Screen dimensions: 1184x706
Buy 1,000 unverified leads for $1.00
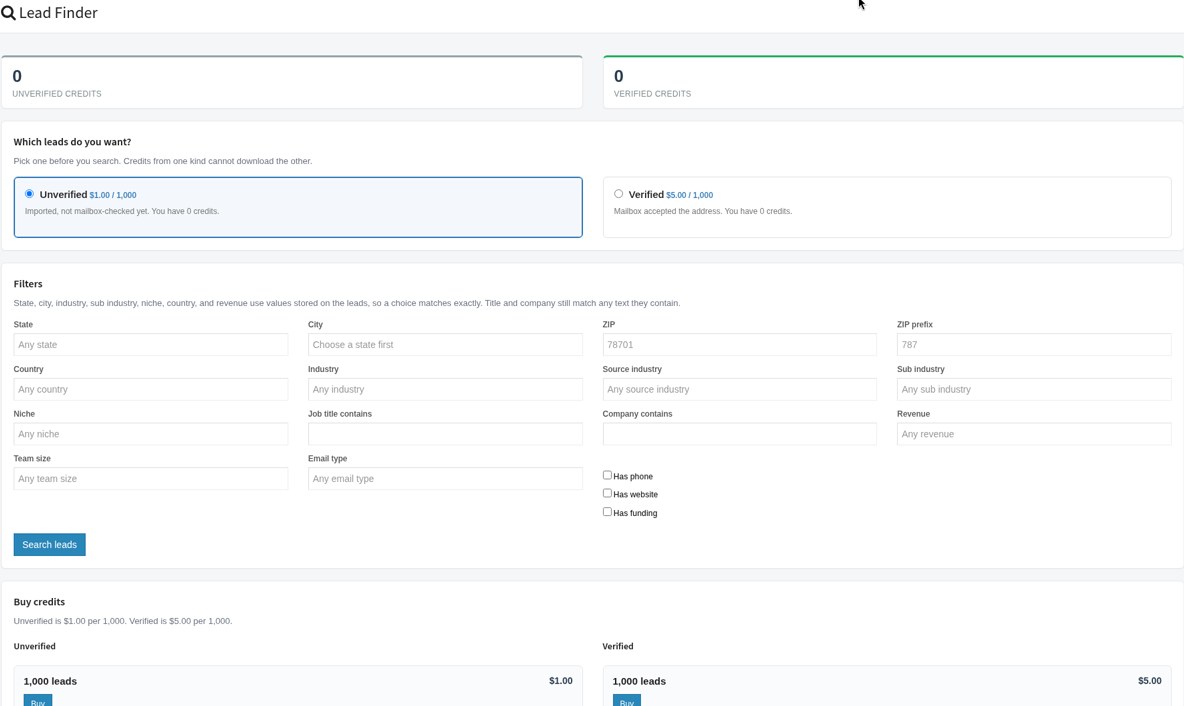pyautogui.click(x=38, y=701)
